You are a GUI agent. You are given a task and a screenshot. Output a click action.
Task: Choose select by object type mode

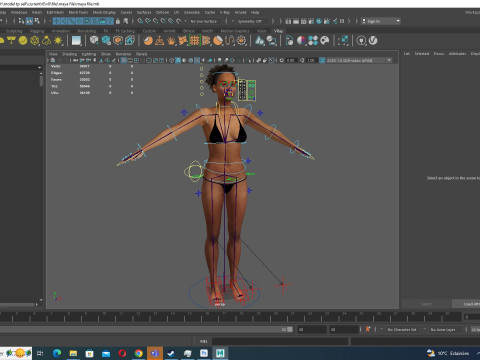(29, 21)
